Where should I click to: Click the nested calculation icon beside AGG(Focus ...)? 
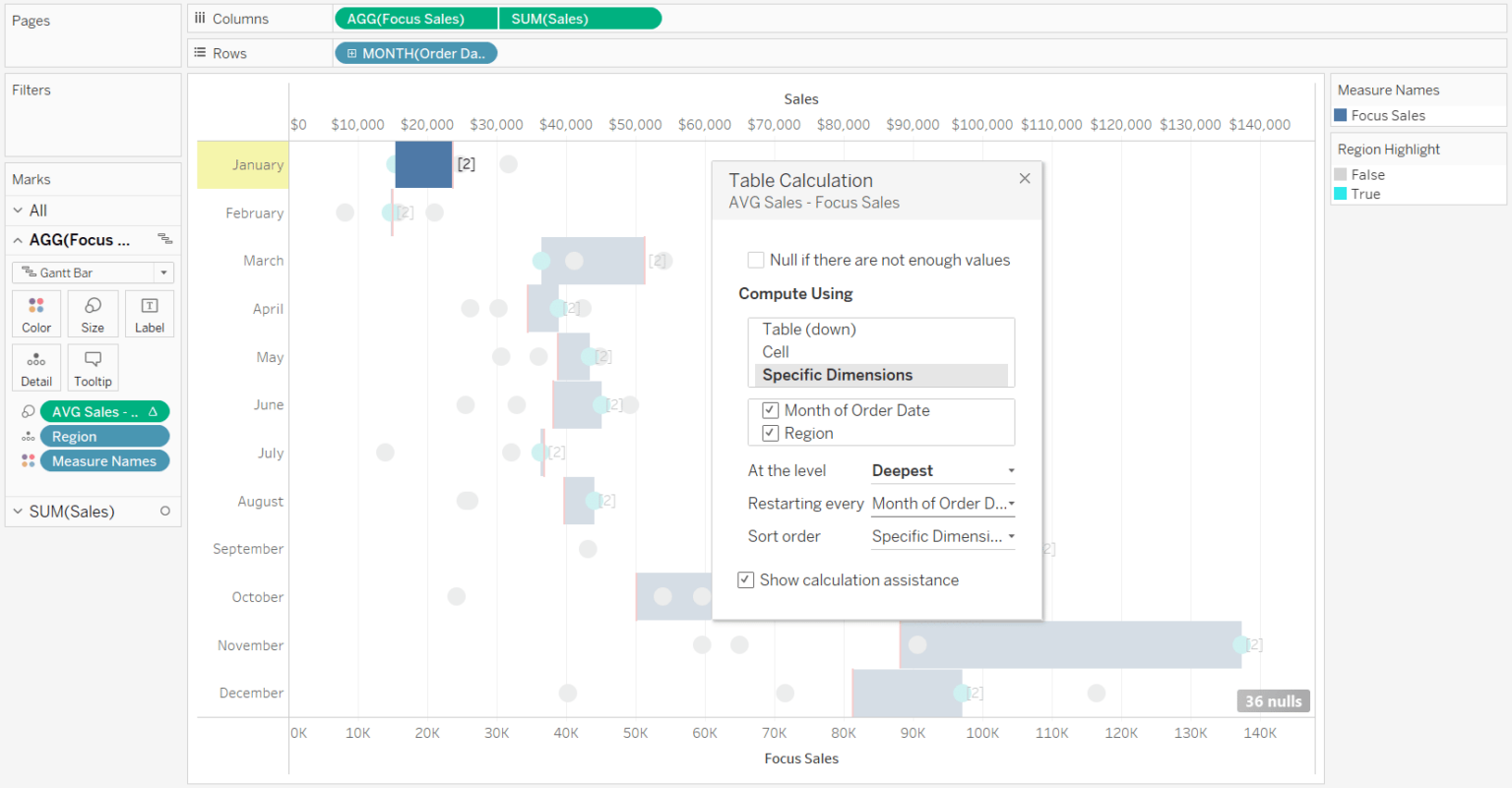(164, 239)
